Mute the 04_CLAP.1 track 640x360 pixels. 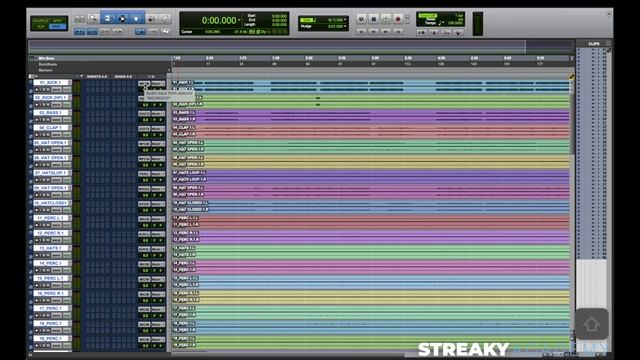(x=48, y=135)
